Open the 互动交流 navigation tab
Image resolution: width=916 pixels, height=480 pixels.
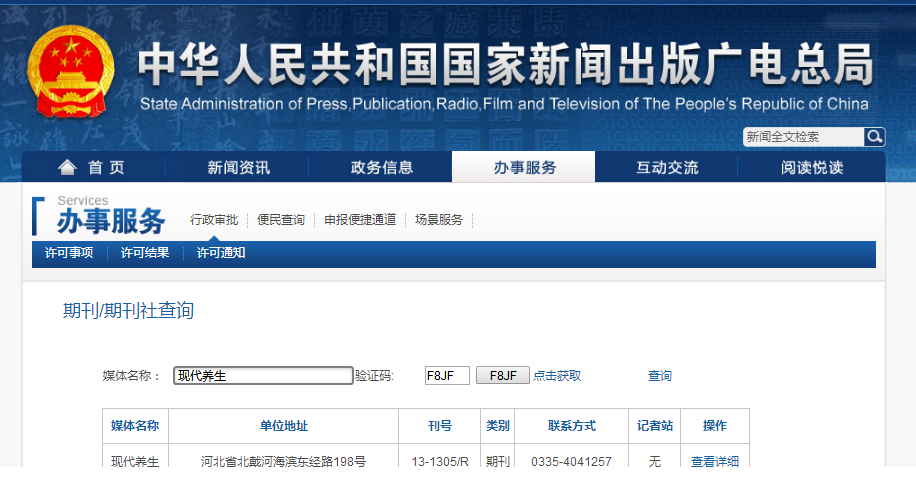(667, 168)
